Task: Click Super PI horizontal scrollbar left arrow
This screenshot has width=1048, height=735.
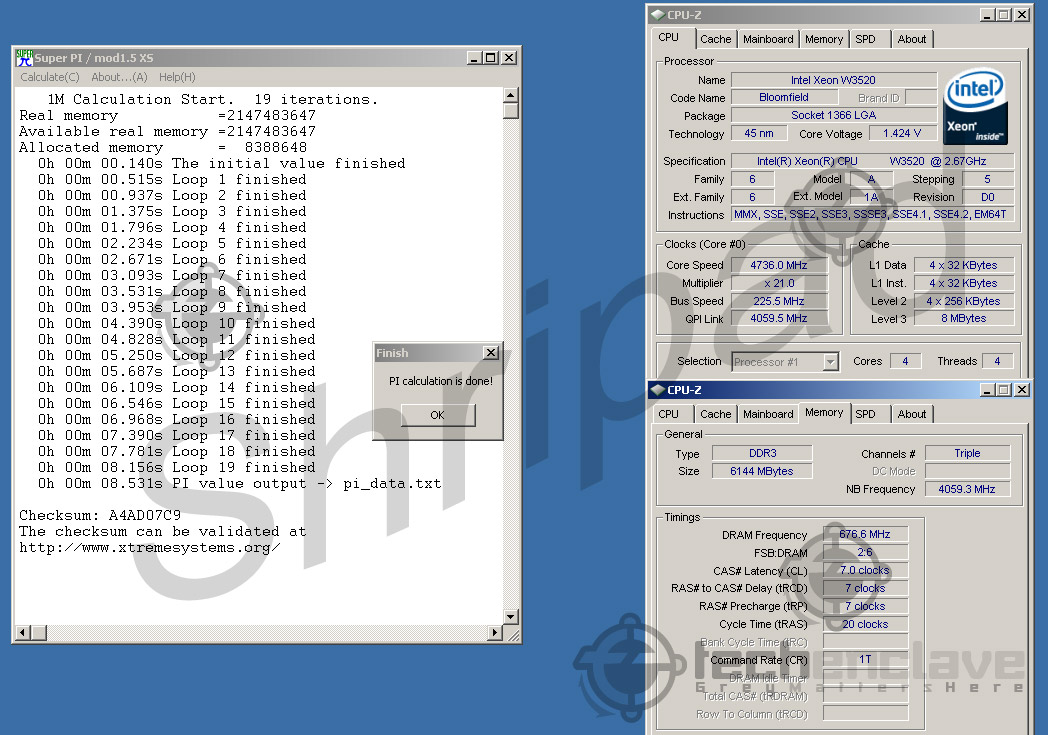Action: coord(23,632)
